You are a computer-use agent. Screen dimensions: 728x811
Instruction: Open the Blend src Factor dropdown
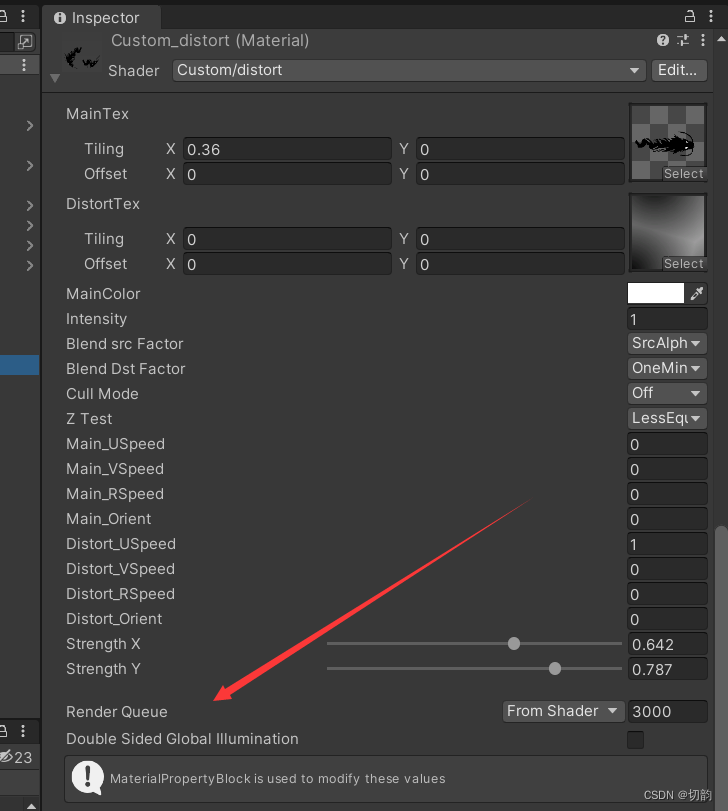pos(667,343)
